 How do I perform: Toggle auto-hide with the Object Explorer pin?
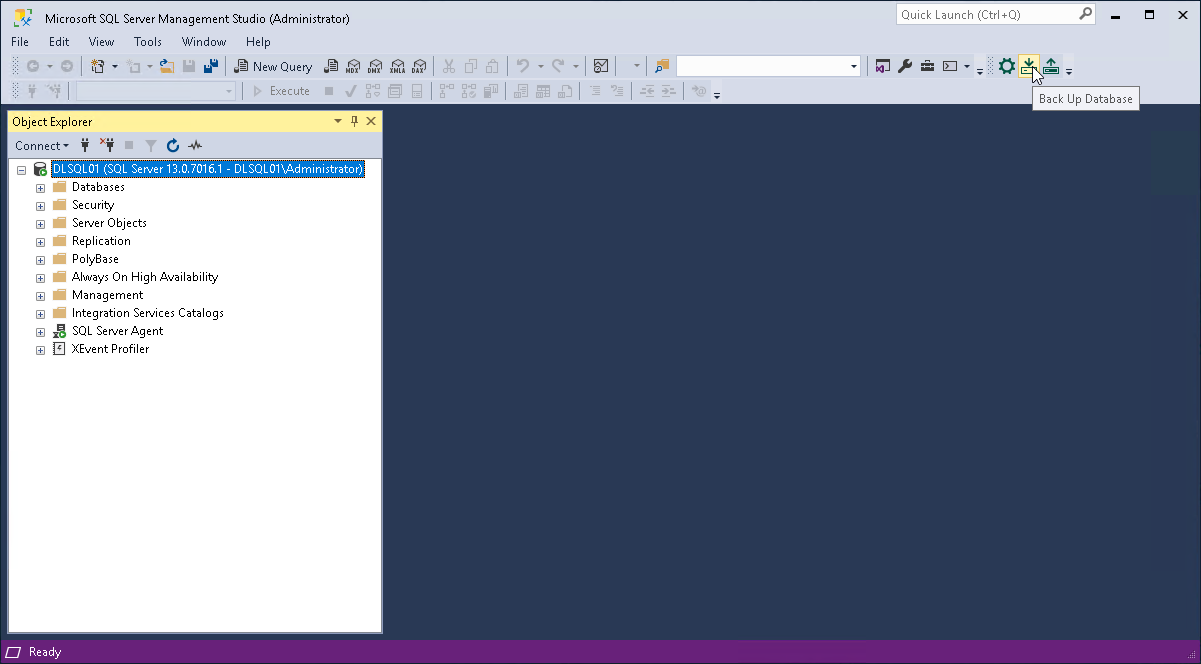354,121
